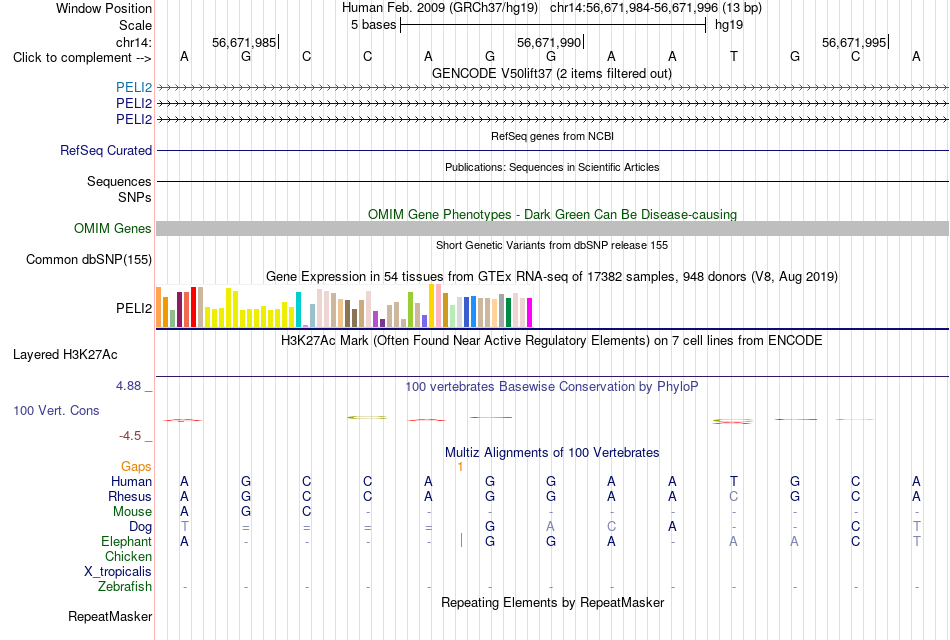Click 'Short Genetic Variants from dbSNP release 155'

(x=552, y=245)
